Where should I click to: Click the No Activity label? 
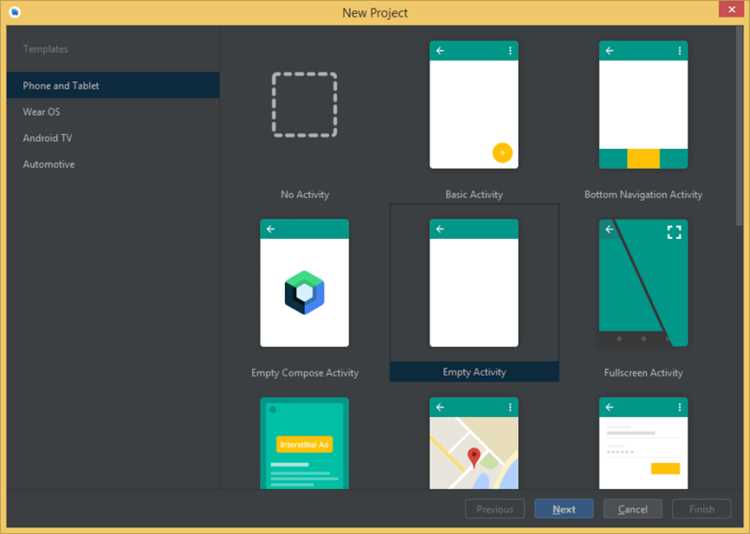[305, 195]
